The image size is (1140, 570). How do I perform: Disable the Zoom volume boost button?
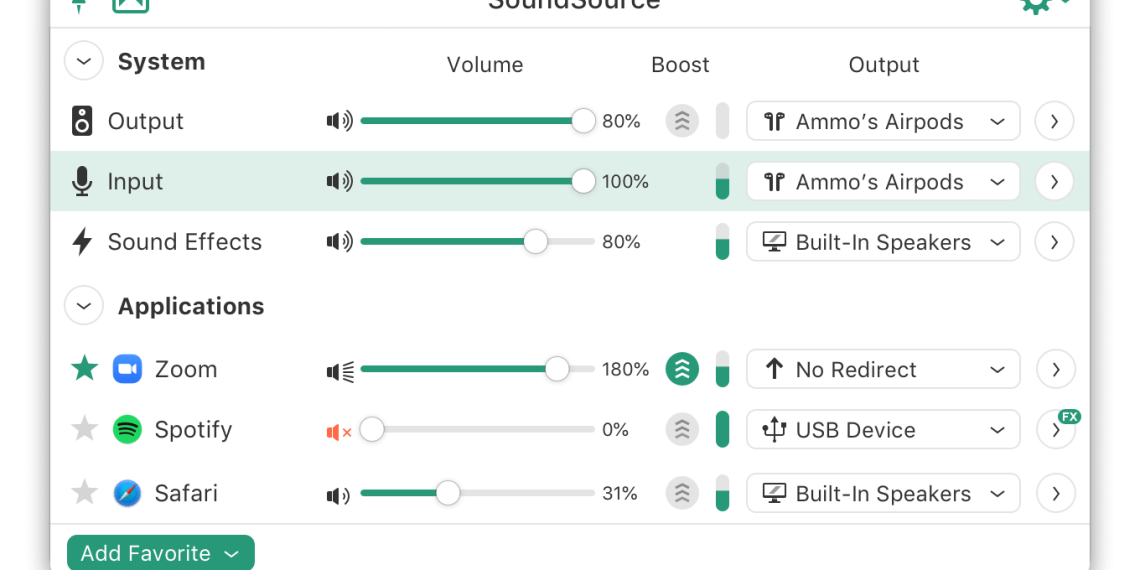pyautogui.click(x=682, y=369)
